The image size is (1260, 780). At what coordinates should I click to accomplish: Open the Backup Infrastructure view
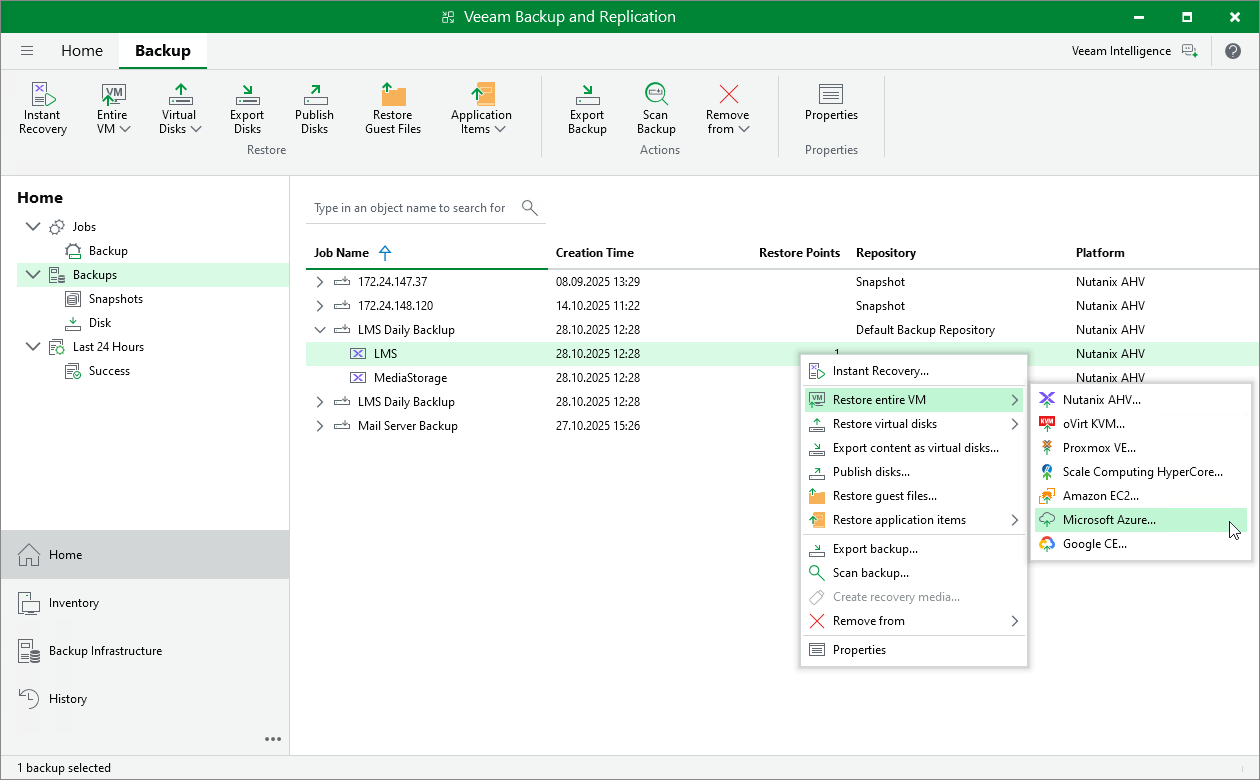[x=105, y=651]
